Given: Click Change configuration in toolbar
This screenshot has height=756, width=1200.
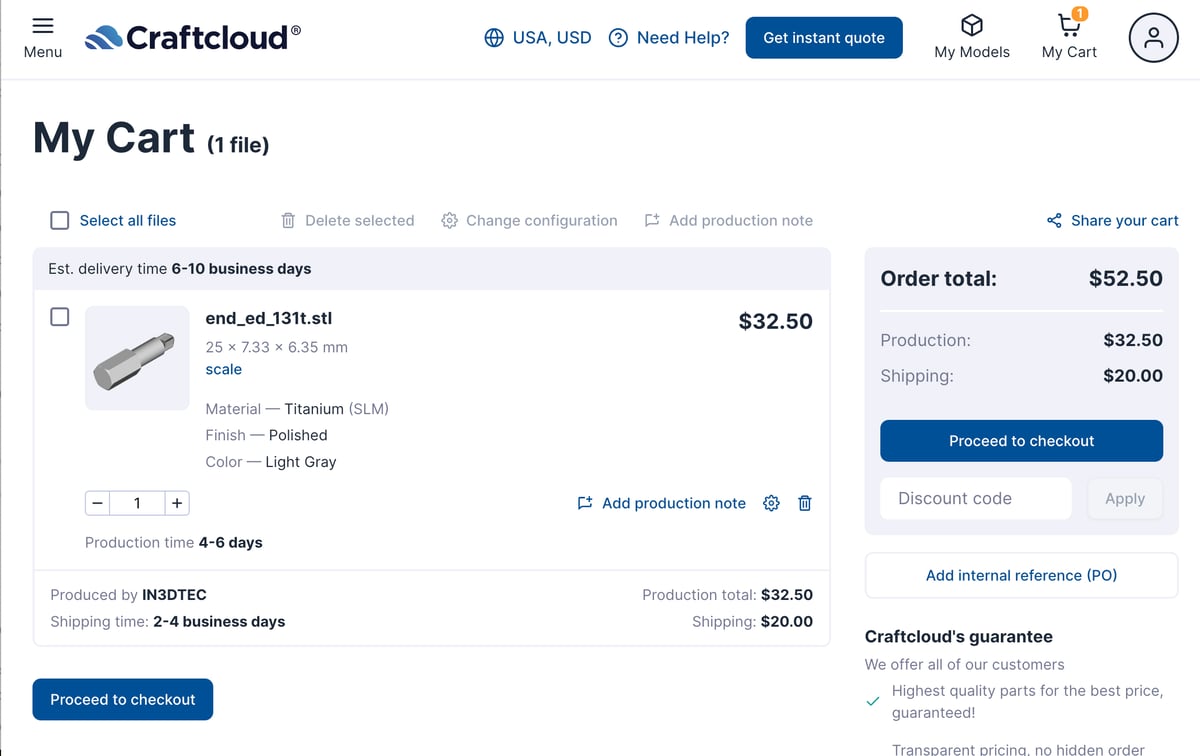Looking at the screenshot, I should (529, 220).
